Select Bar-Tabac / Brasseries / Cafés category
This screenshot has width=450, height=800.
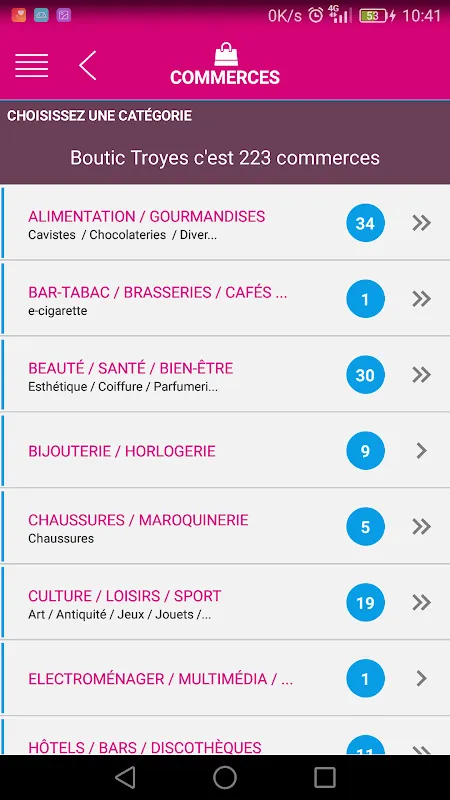tap(225, 298)
